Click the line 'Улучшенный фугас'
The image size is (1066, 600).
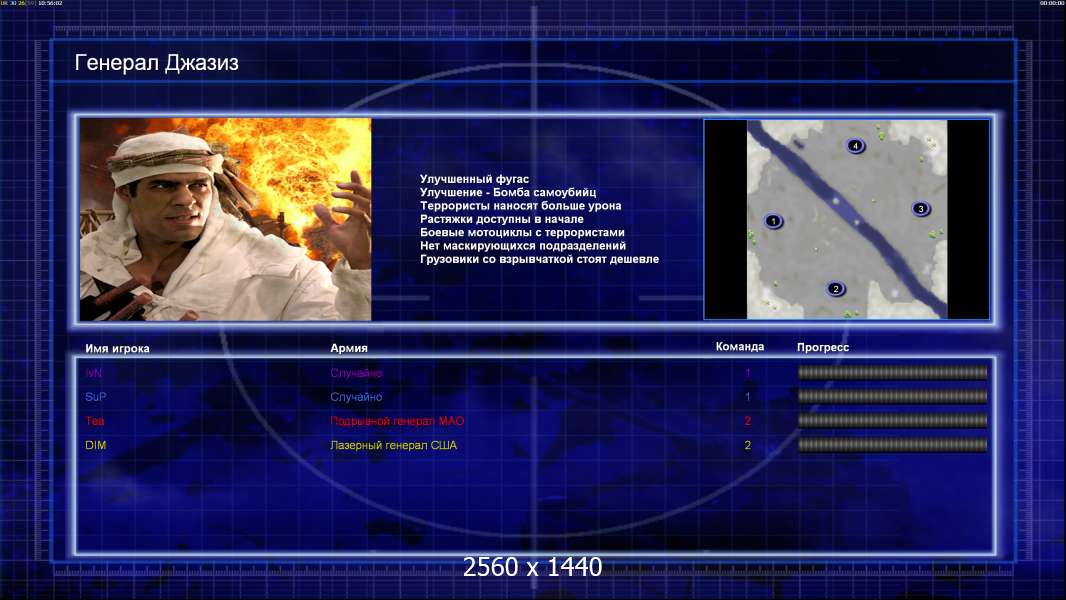coord(474,179)
